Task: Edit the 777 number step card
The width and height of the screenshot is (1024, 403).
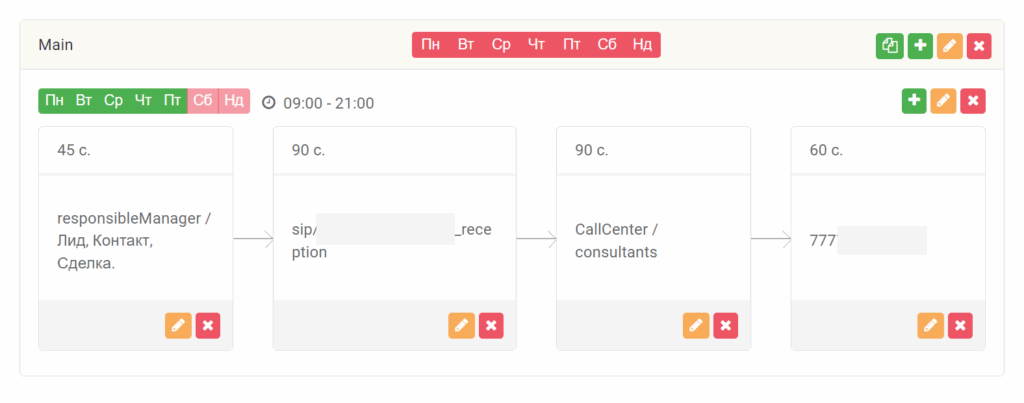Action: pyautogui.click(x=930, y=325)
